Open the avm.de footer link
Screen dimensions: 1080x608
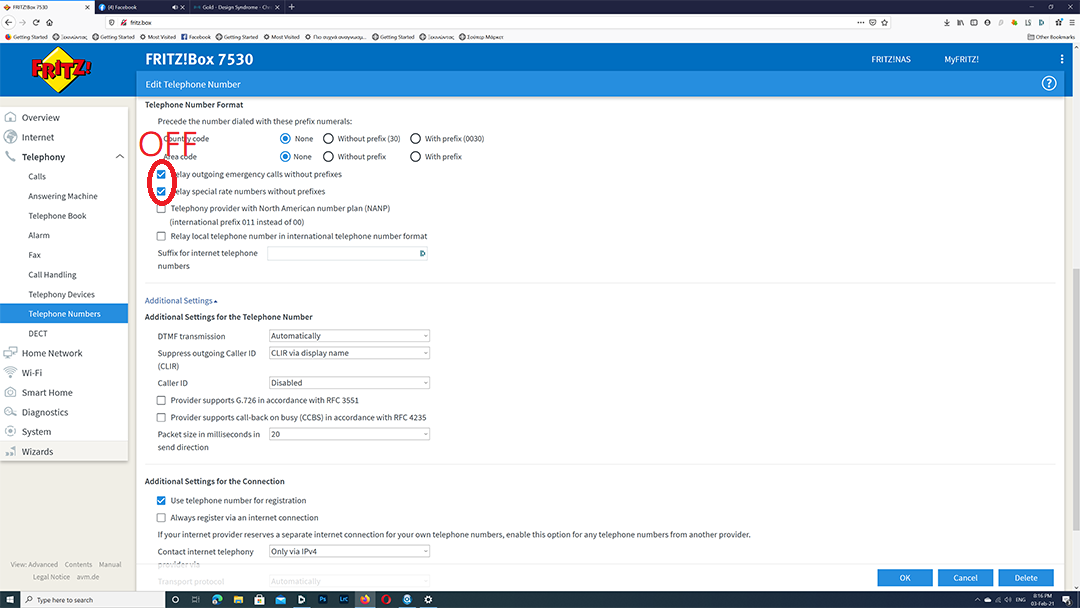pyautogui.click(x=87, y=577)
